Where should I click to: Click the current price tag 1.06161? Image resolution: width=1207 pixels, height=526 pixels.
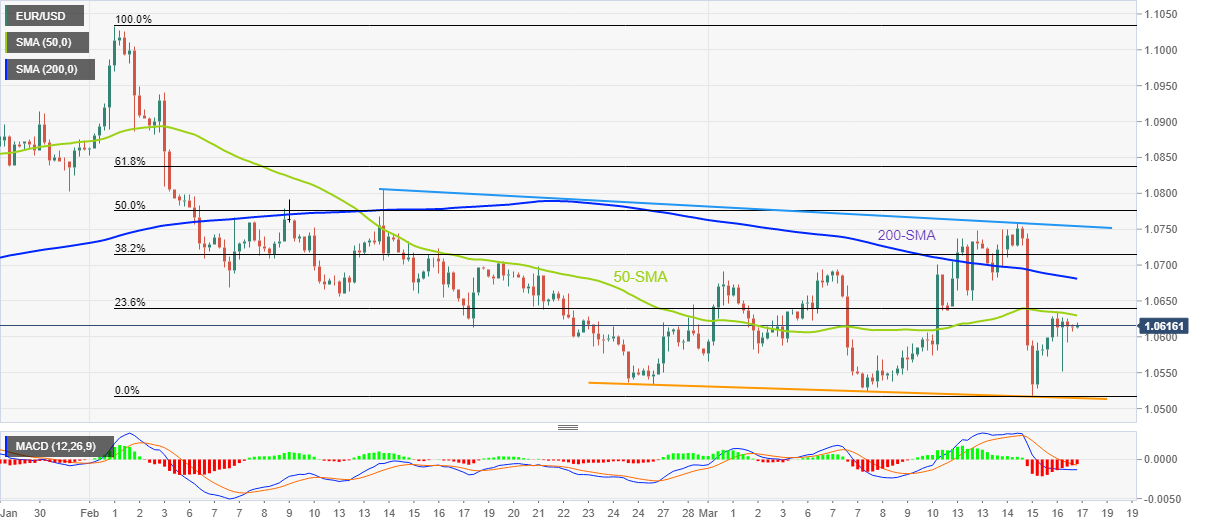tap(1169, 325)
